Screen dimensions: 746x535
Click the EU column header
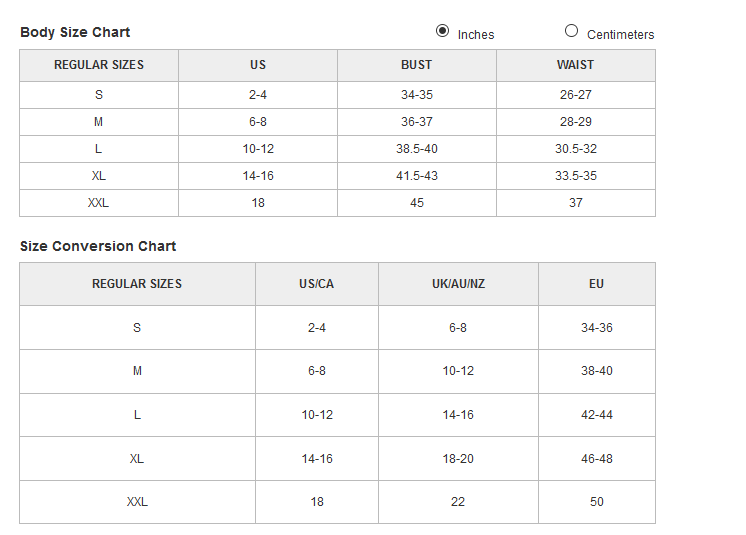[x=596, y=284]
